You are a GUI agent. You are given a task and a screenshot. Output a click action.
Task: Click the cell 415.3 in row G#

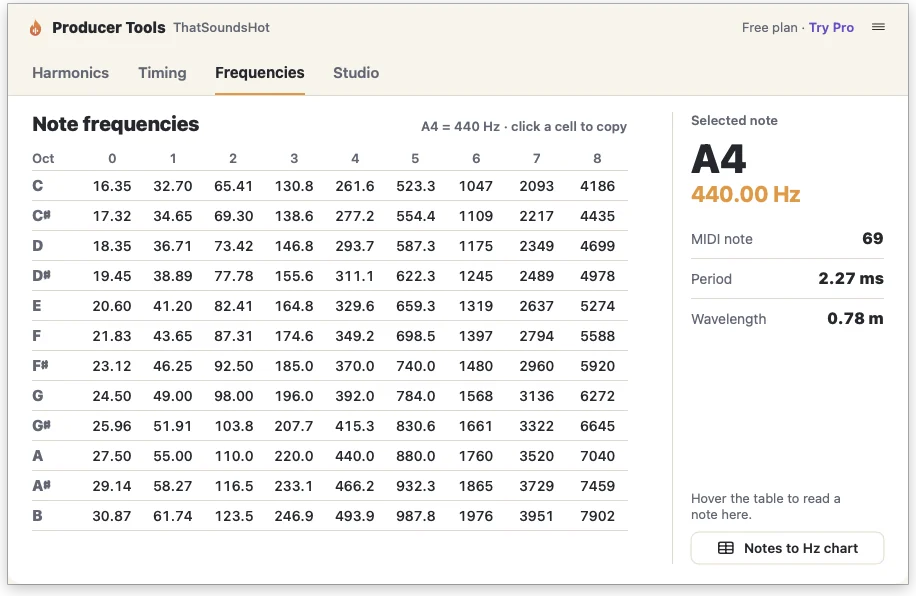355,426
